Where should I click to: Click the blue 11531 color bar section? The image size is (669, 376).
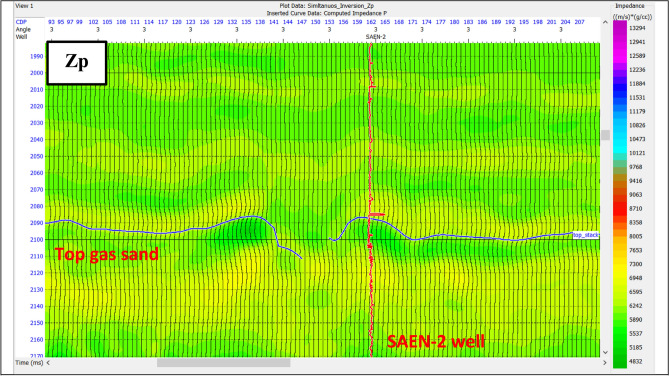click(620, 97)
